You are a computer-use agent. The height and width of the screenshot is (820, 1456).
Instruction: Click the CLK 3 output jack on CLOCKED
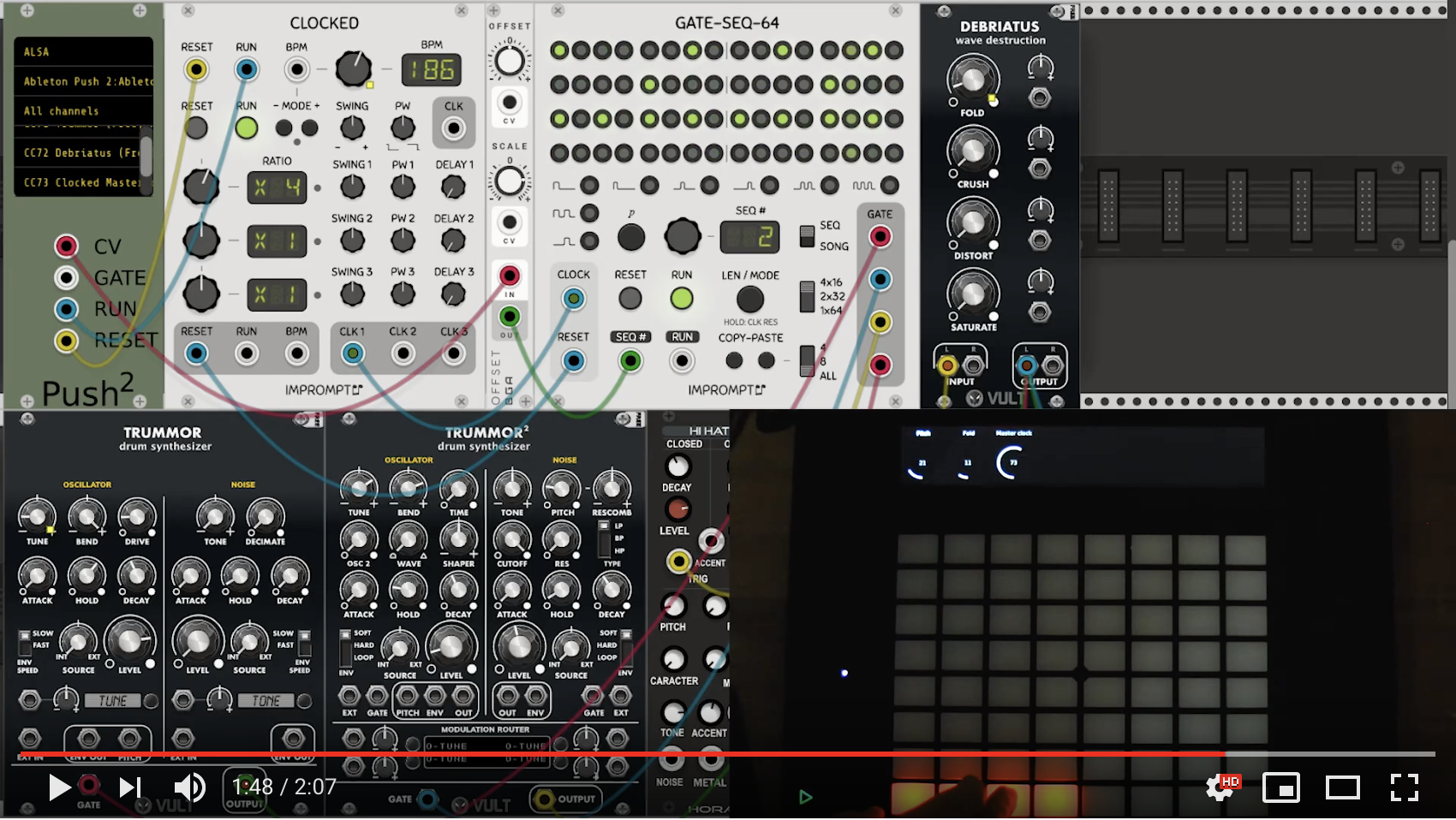[454, 353]
